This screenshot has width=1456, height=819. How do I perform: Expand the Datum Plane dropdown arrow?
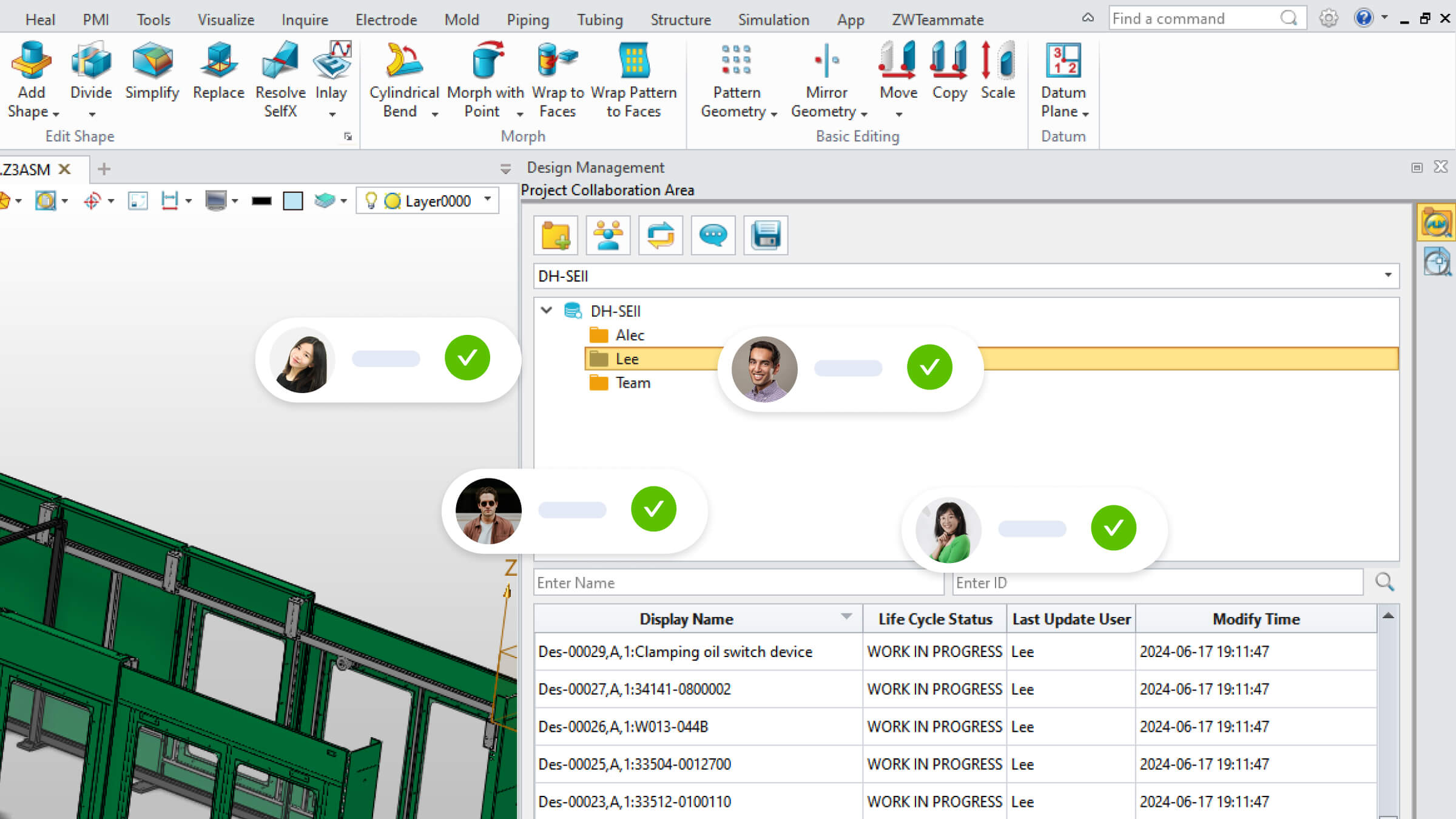(1085, 113)
